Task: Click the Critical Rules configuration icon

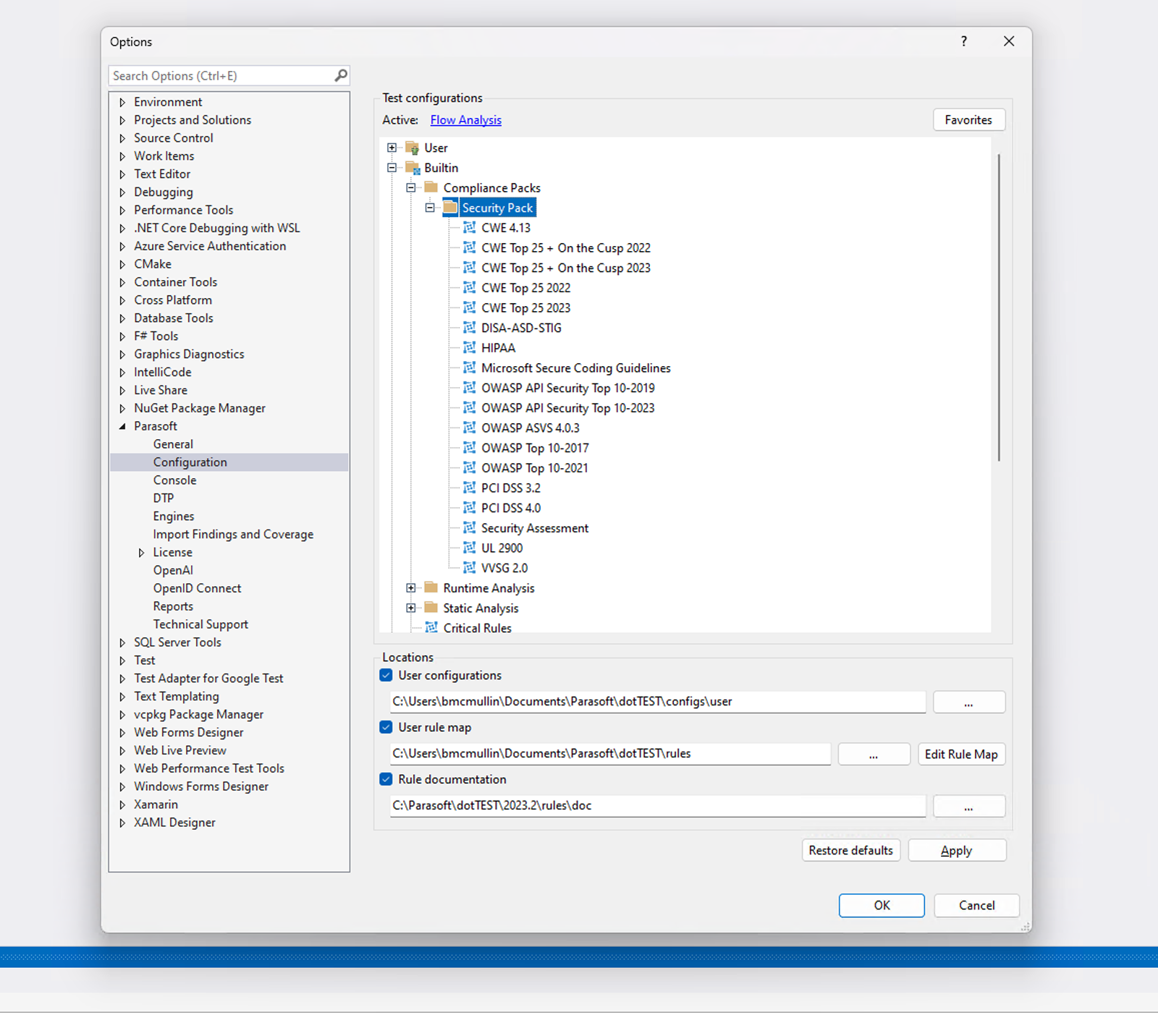Action: click(431, 628)
